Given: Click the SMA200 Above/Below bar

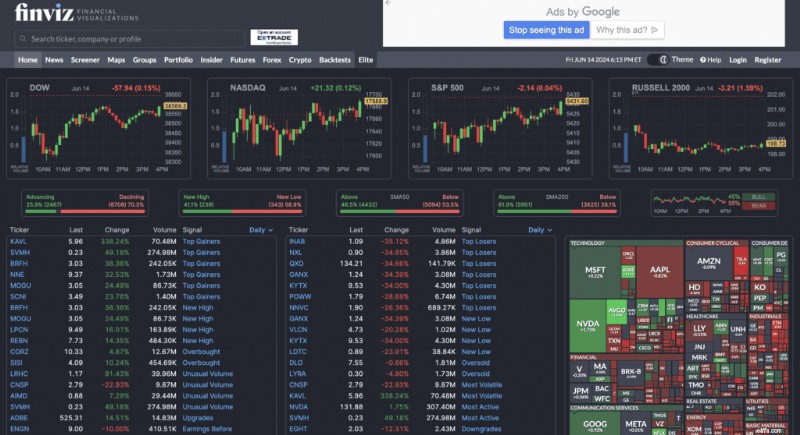Looking at the screenshot, I should tap(557, 203).
